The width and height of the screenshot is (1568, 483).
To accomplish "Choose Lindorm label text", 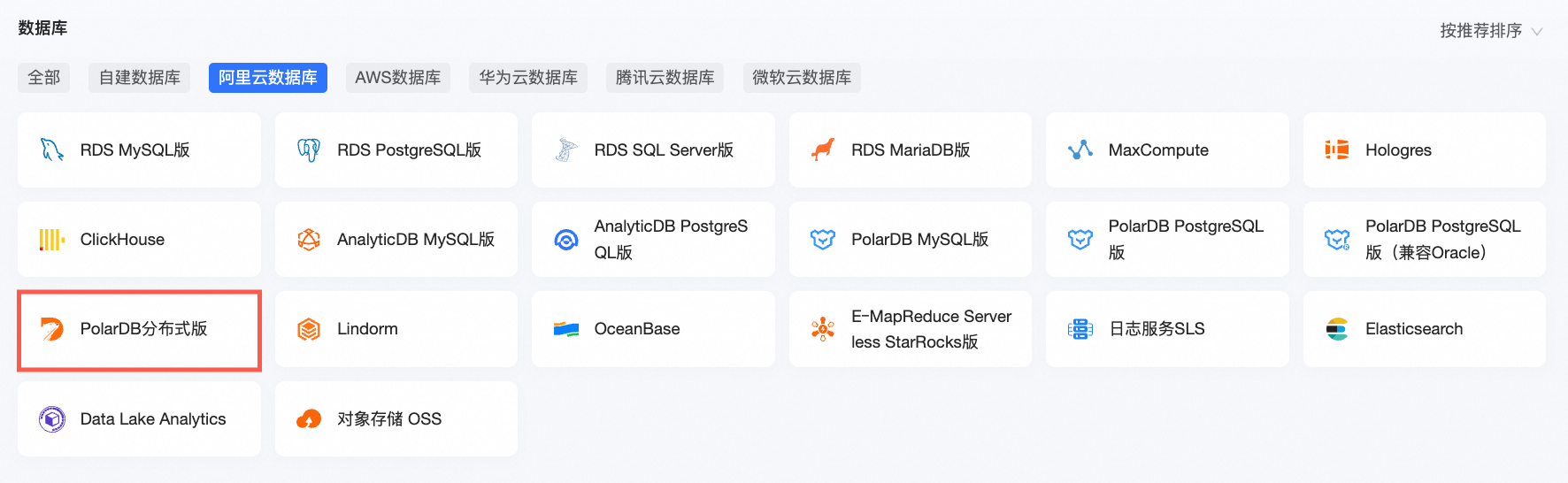I will [367, 329].
